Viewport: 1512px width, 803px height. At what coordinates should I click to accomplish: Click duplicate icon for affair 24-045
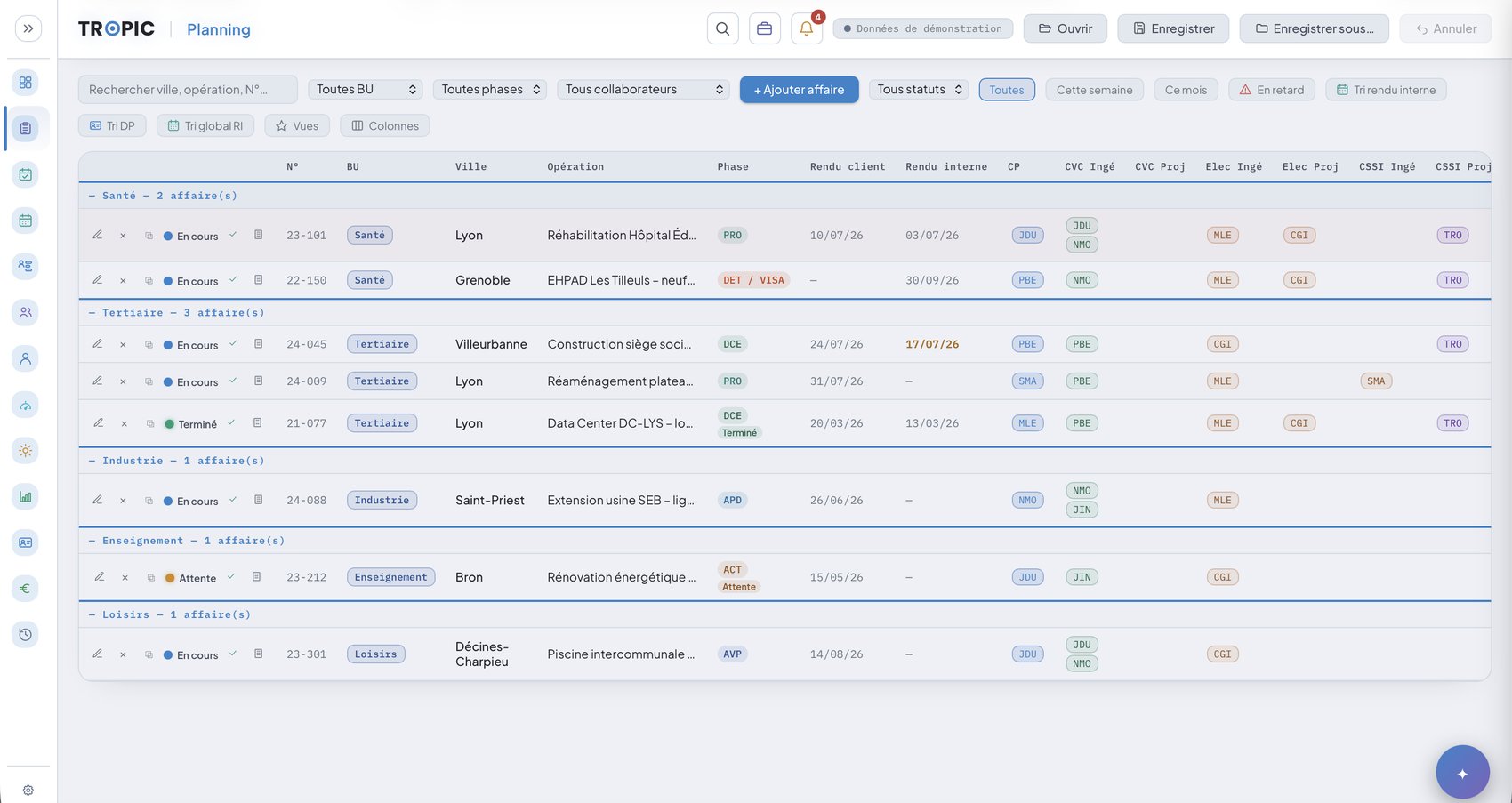tap(149, 344)
